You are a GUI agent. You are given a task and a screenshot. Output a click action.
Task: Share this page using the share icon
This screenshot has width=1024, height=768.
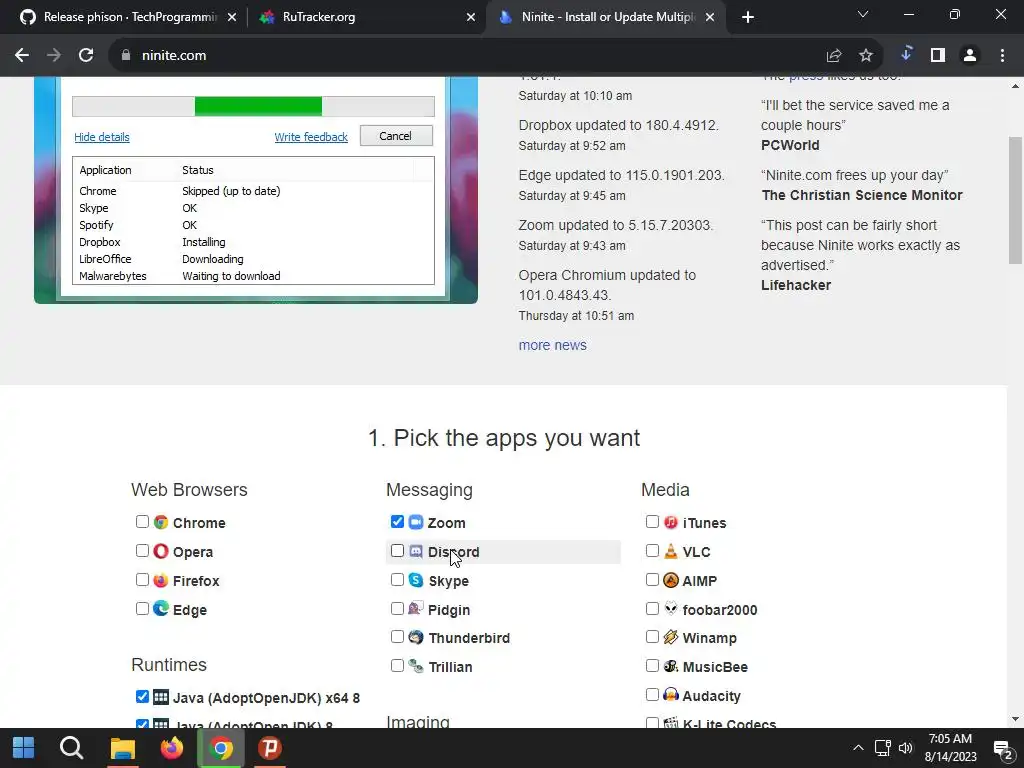coord(833,56)
